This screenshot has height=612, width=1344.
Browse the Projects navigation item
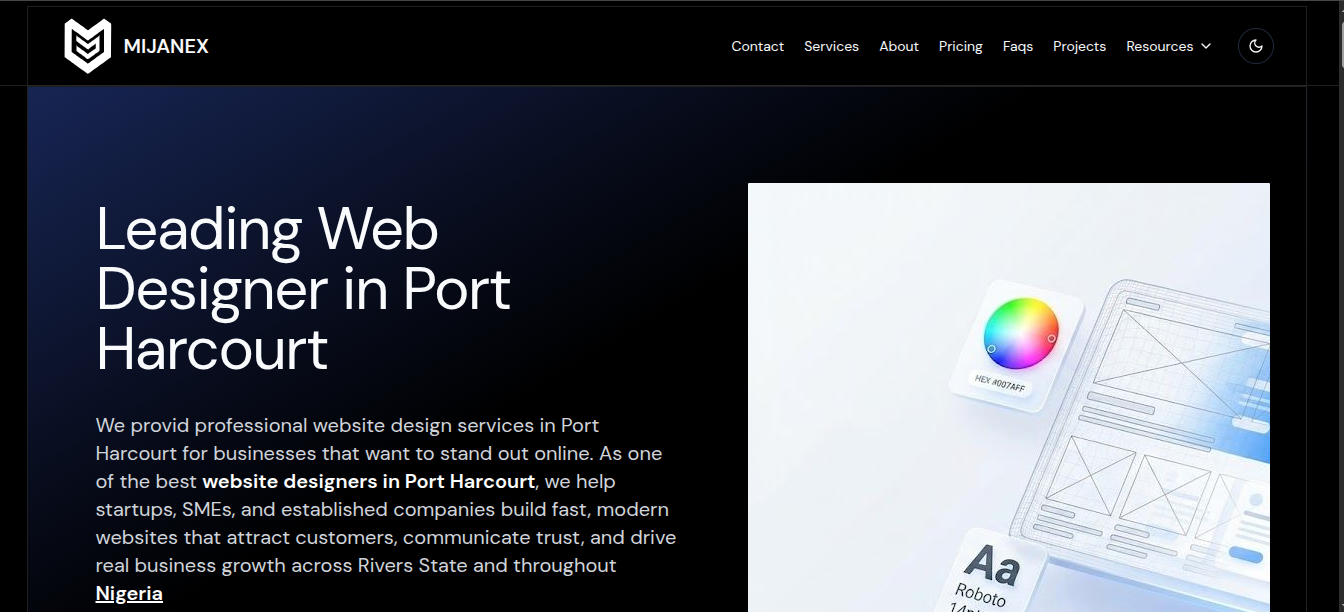pyautogui.click(x=1079, y=46)
